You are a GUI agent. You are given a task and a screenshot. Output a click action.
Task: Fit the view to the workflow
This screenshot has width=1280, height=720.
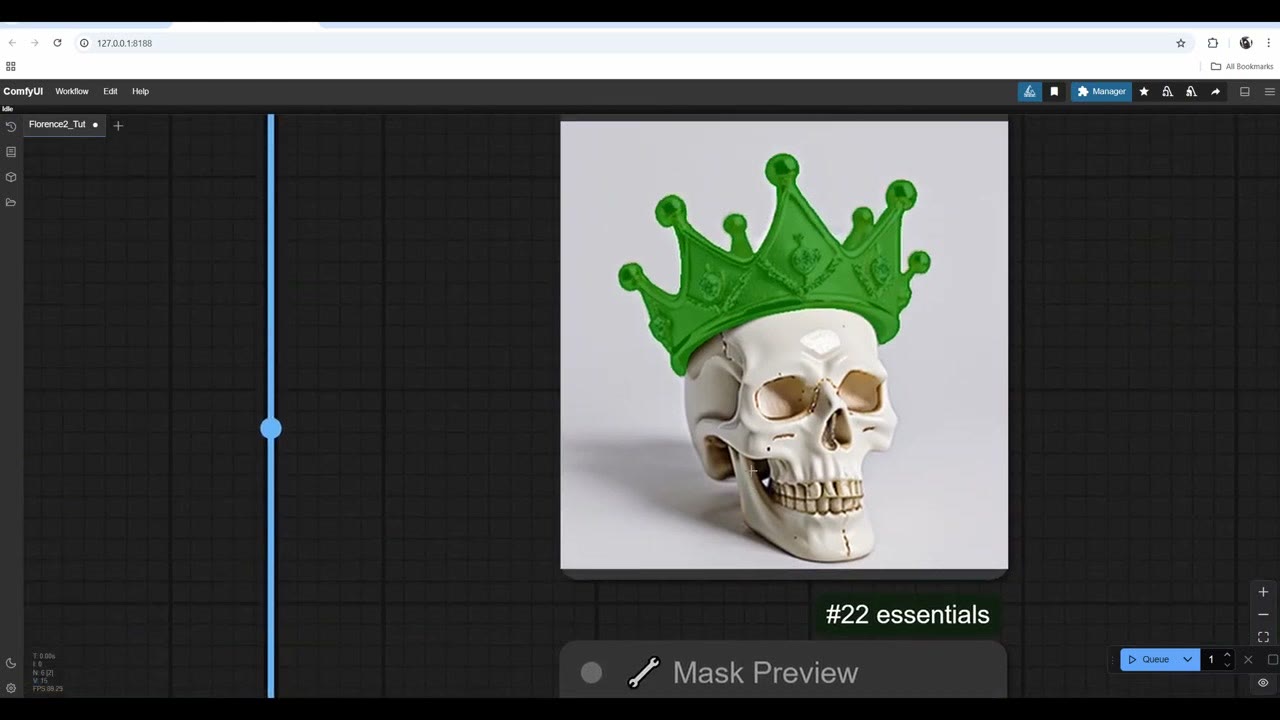coord(1263,637)
